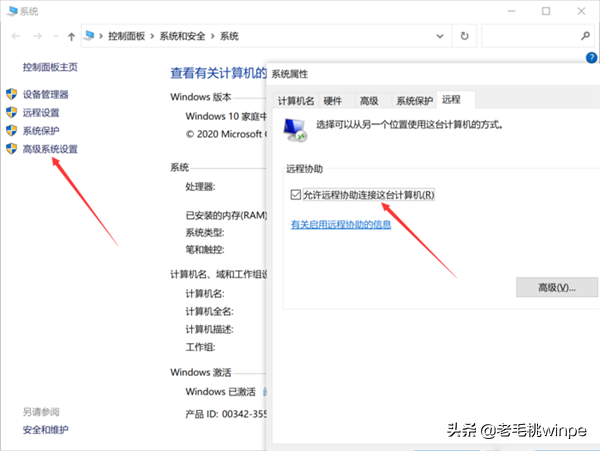This screenshot has width=600, height=451.
Task: Click shield icon beside 远程设置
Action: [x=11, y=112]
